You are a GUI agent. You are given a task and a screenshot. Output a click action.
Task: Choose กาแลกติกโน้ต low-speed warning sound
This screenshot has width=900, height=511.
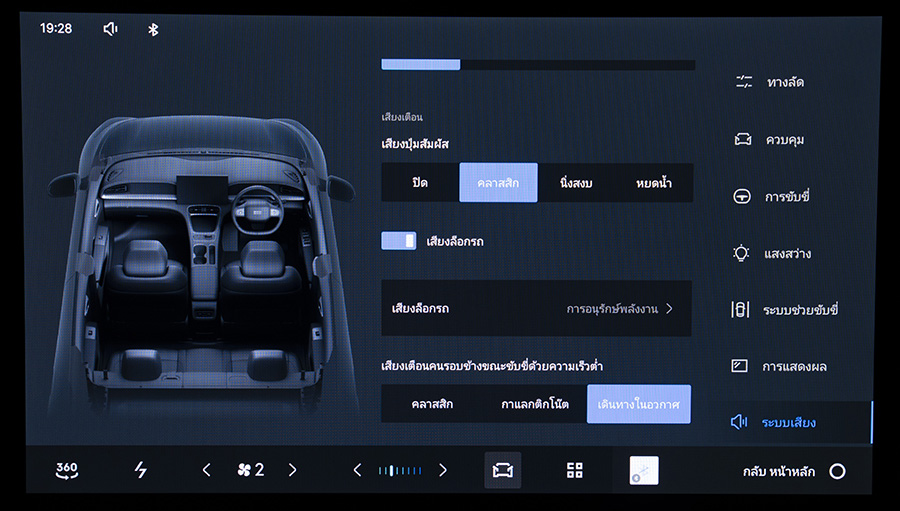click(535, 404)
